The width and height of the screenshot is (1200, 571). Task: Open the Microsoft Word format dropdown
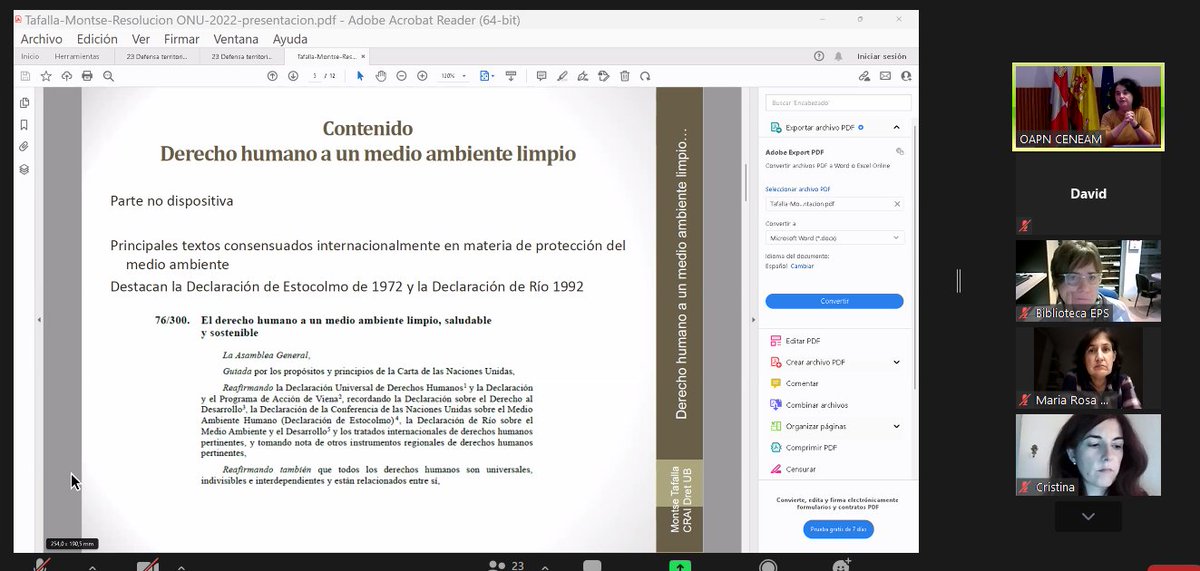click(835, 238)
